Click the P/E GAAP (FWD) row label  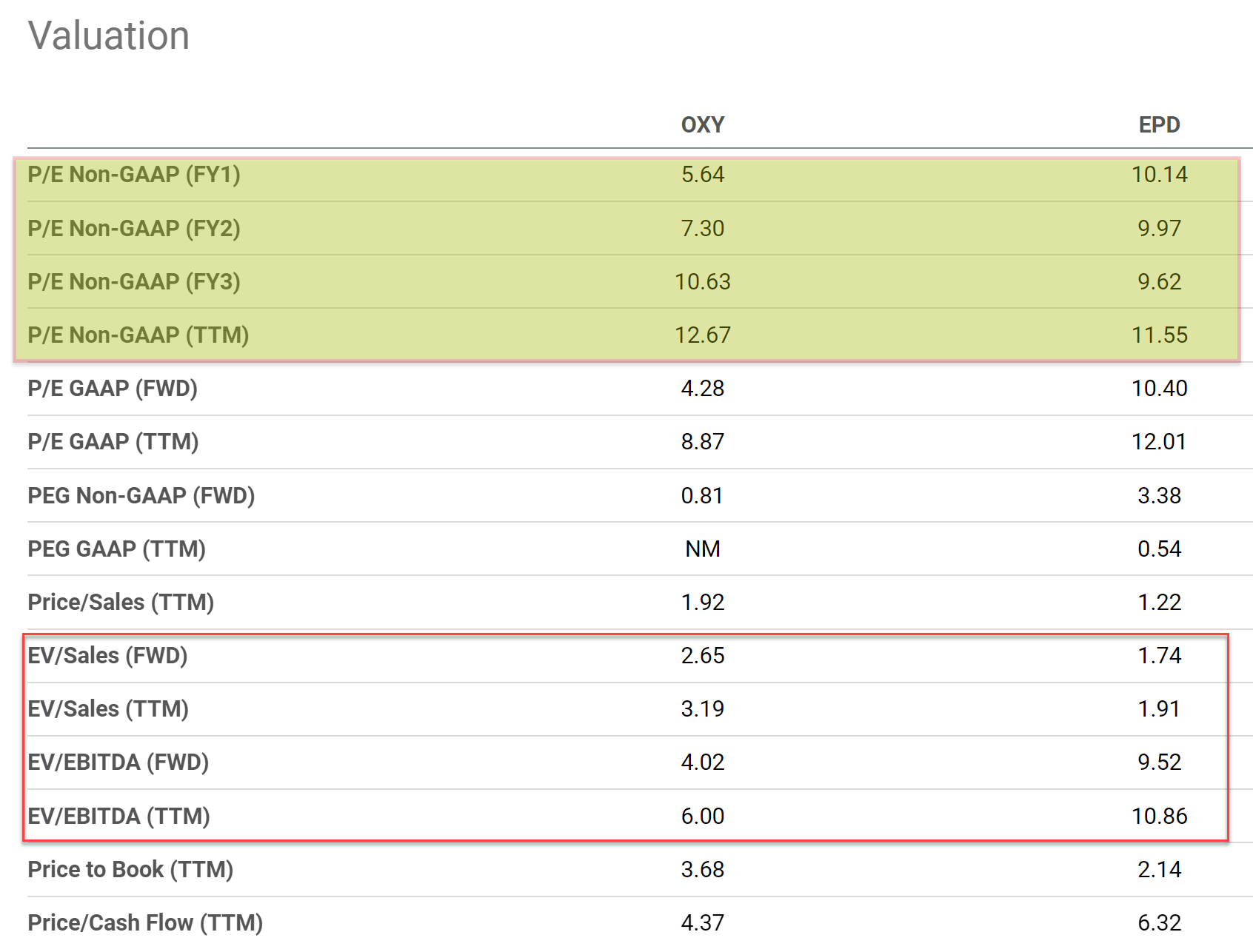pyautogui.click(x=113, y=388)
